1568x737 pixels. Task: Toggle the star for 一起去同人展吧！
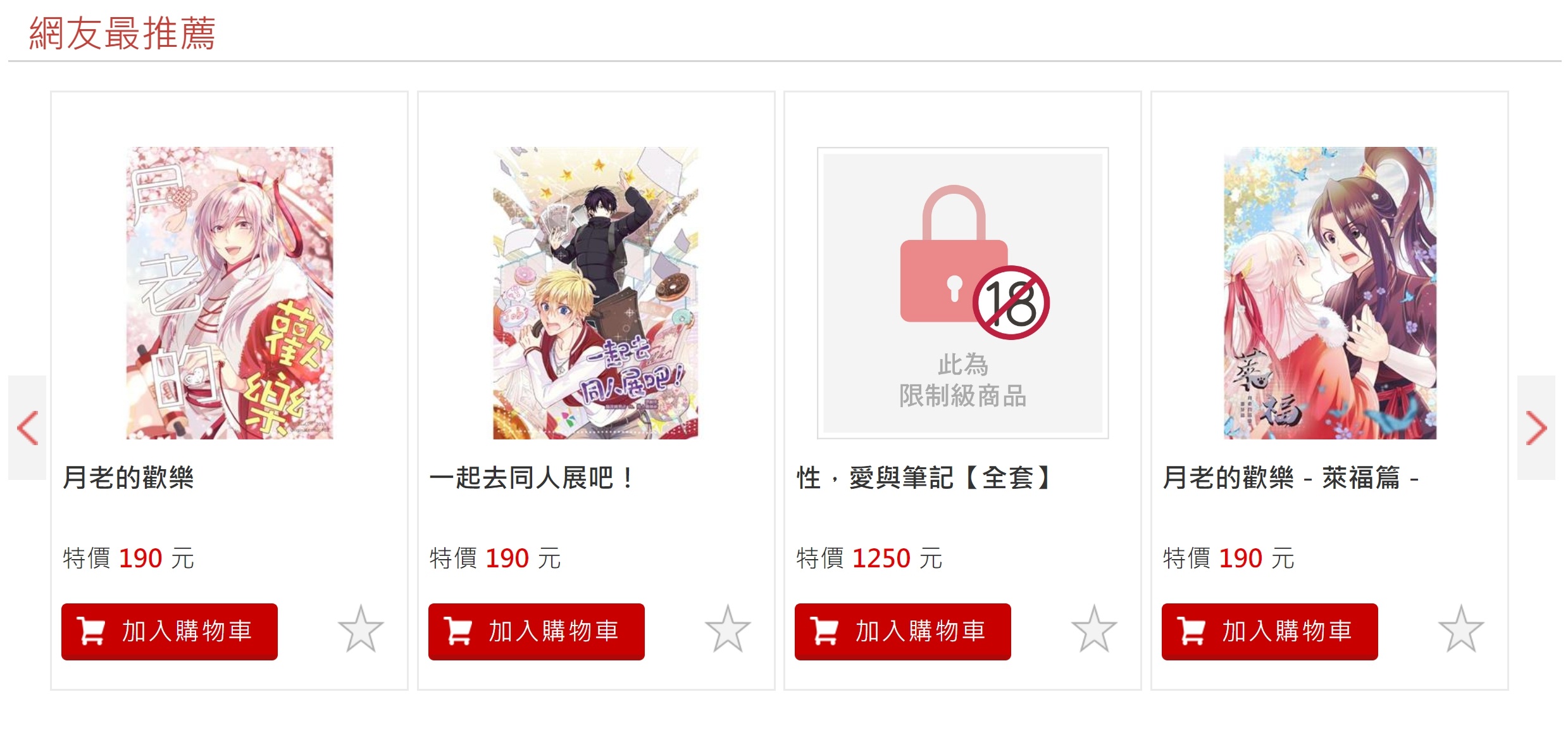point(728,629)
